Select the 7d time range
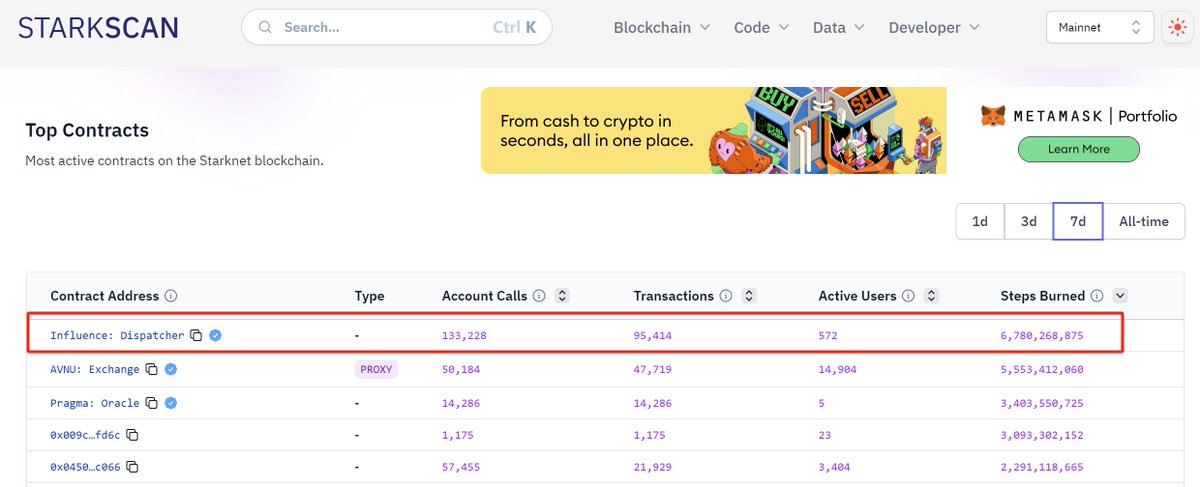Viewport: 1200px width, 487px height. (1078, 221)
